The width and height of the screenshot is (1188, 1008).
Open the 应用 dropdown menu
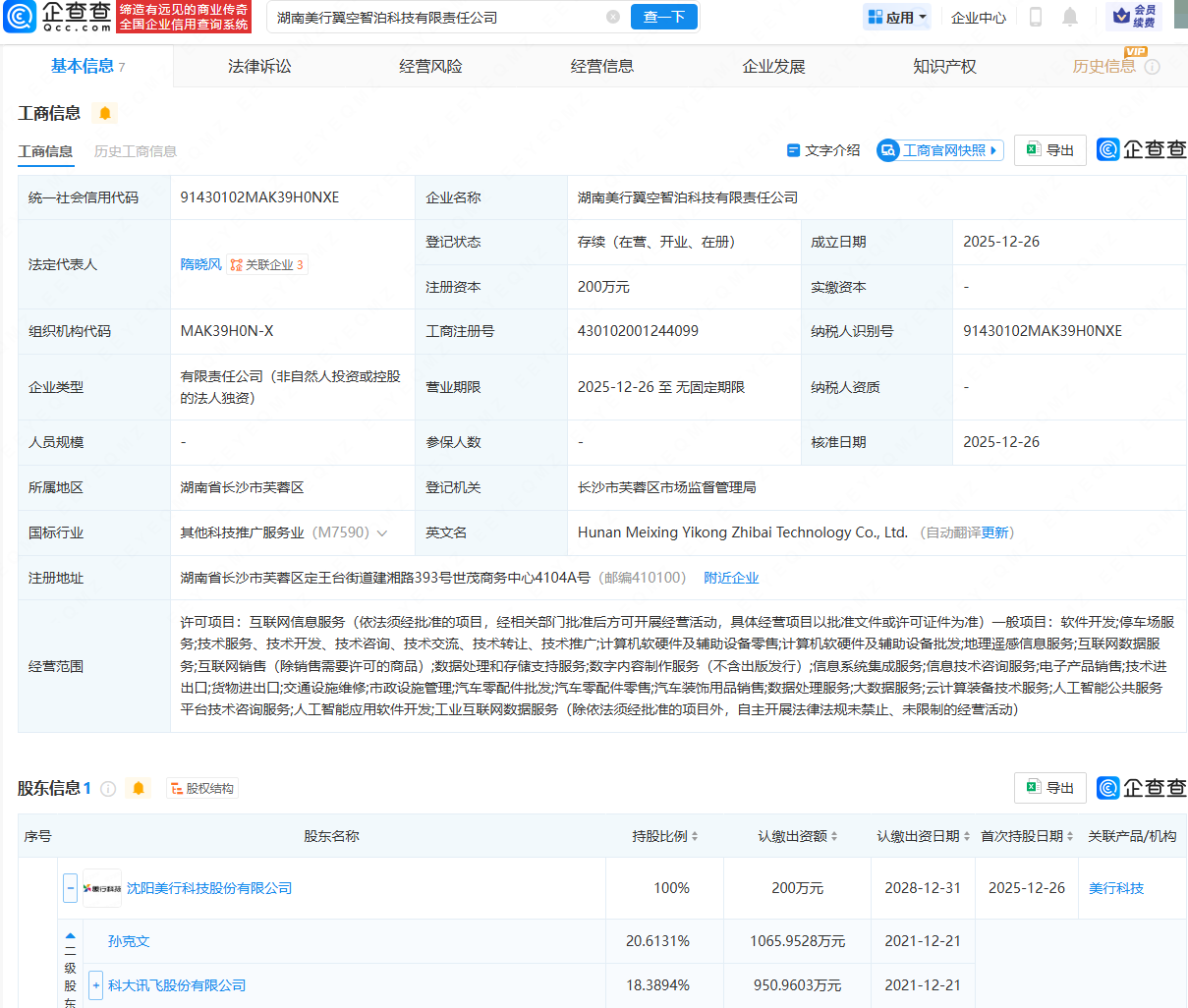coord(897,17)
